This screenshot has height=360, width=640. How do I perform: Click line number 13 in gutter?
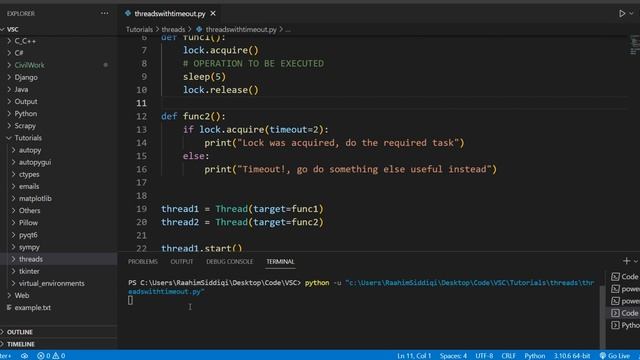click(x=141, y=129)
